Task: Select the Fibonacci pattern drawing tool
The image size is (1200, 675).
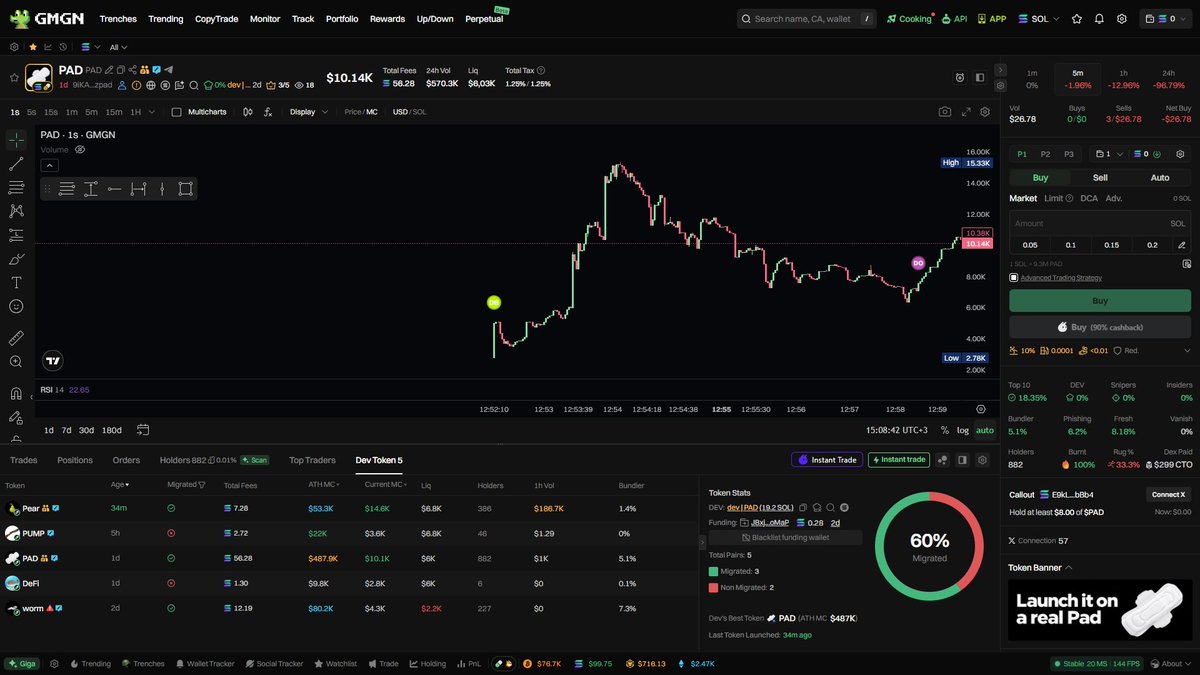Action: coord(16,187)
